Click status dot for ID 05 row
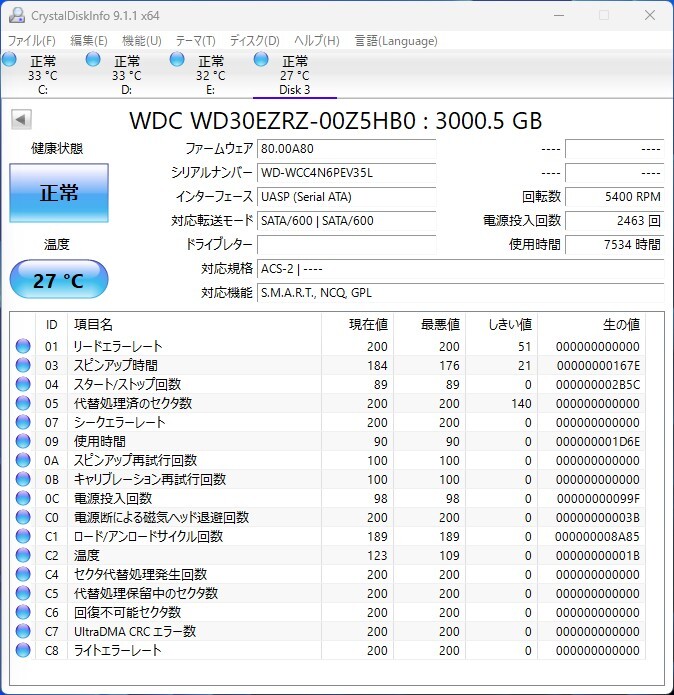This screenshot has height=695, width=674. [x=23, y=403]
